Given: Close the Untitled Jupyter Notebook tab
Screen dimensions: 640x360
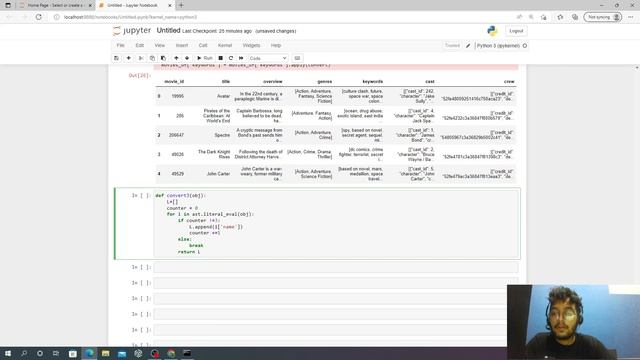Looking at the screenshot, I should (170, 5).
